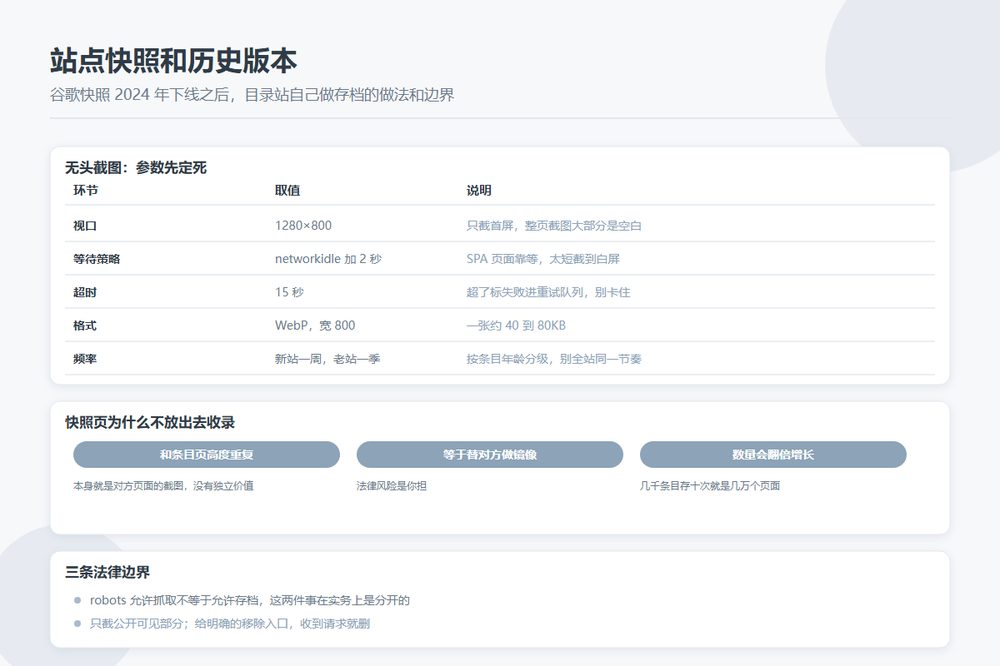Viewport: 1000px width, 666px height.
Task: Click the 等于替对方做镜像 pill button
Action: coord(490,454)
